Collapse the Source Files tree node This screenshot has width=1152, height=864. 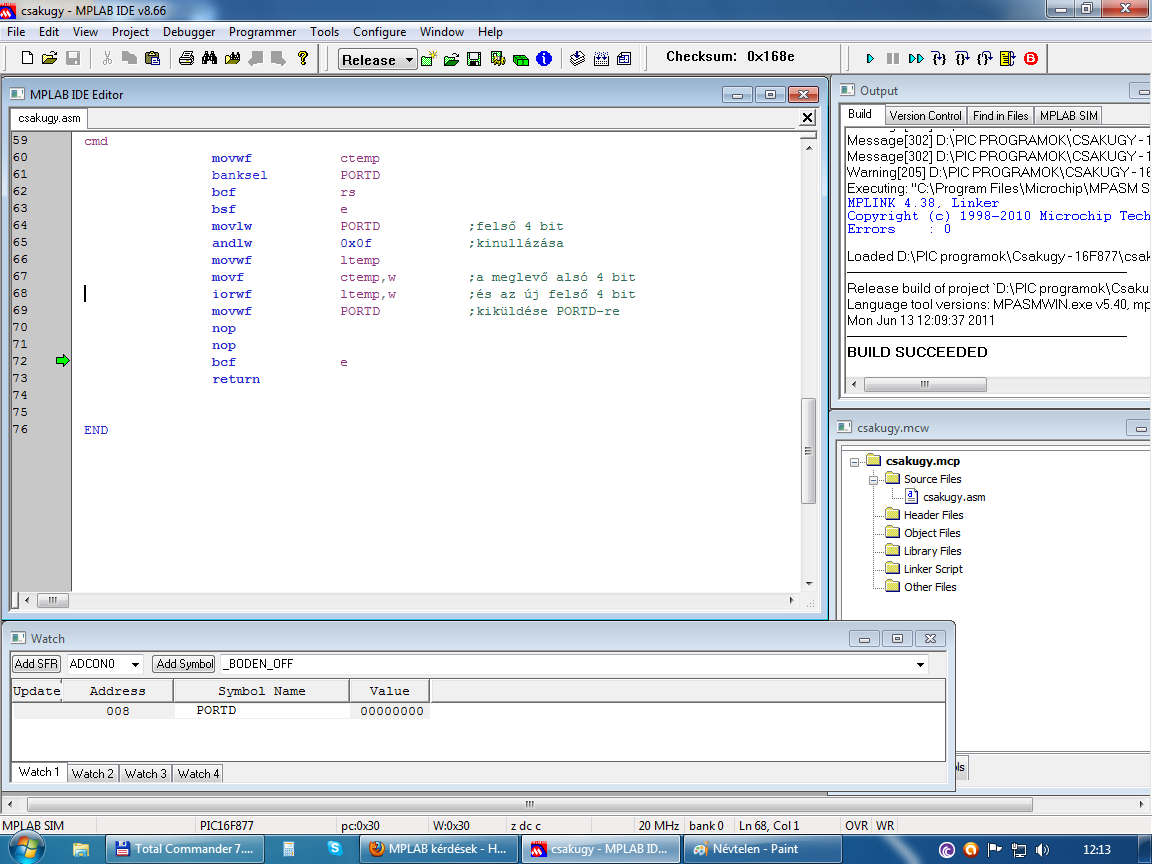pyautogui.click(x=873, y=479)
